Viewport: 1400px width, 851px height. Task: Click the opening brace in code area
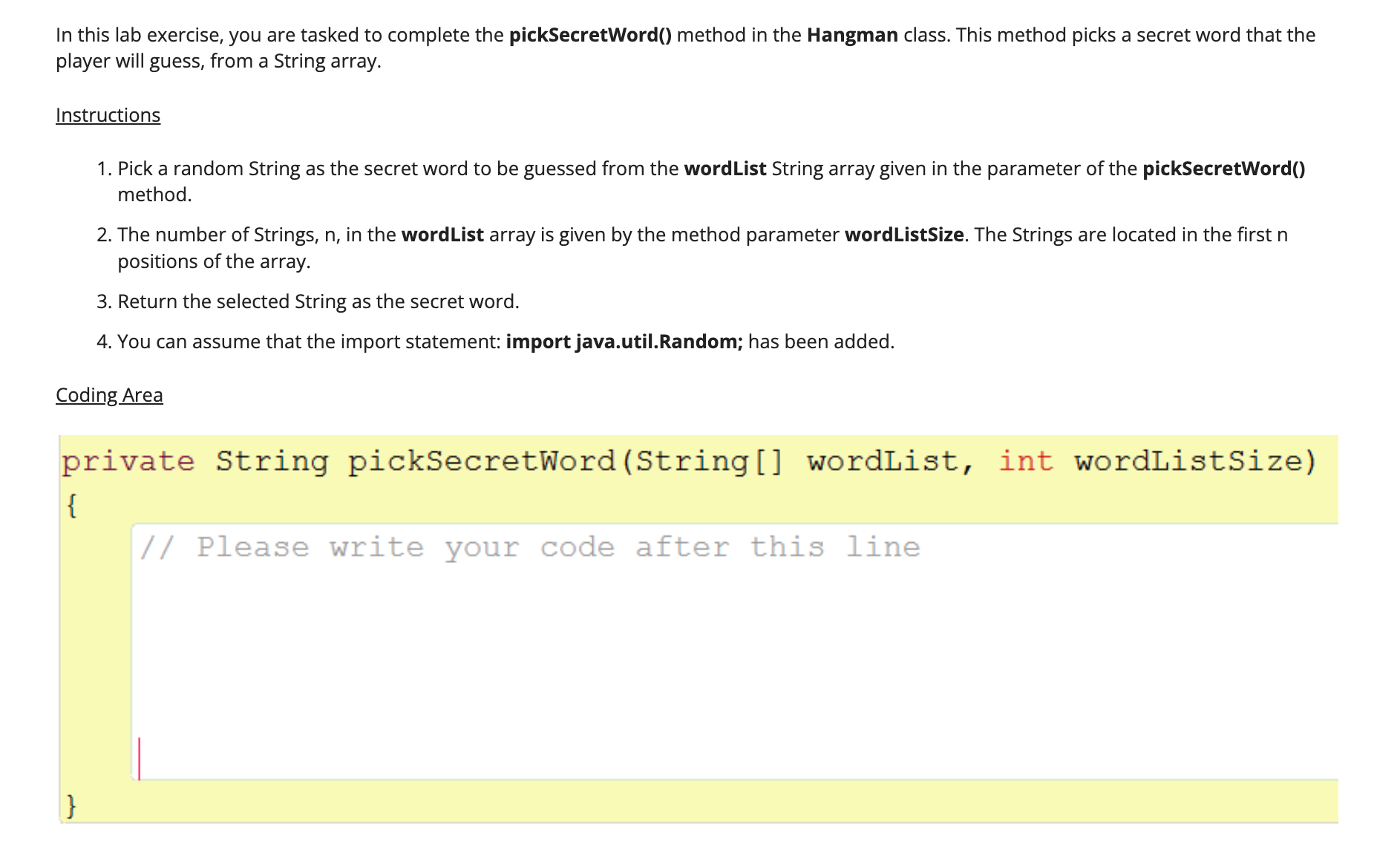point(71,507)
